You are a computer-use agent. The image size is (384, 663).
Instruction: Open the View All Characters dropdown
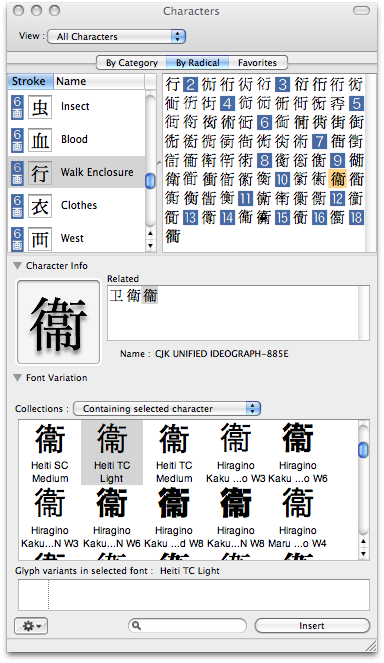point(117,37)
